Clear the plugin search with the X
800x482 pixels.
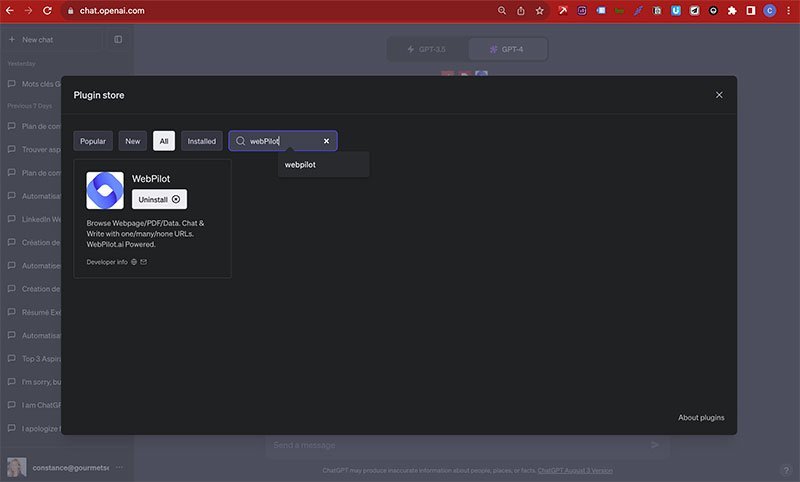click(x=327, y=141)
